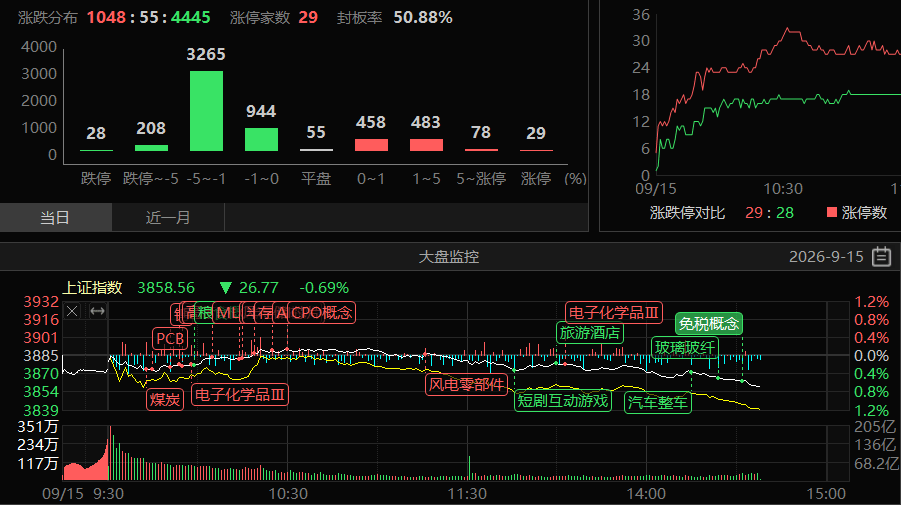Viewport: 901px width, 505px height.
Task: Select the 2026-9-15 date field
Action: [x=826, y=256]
